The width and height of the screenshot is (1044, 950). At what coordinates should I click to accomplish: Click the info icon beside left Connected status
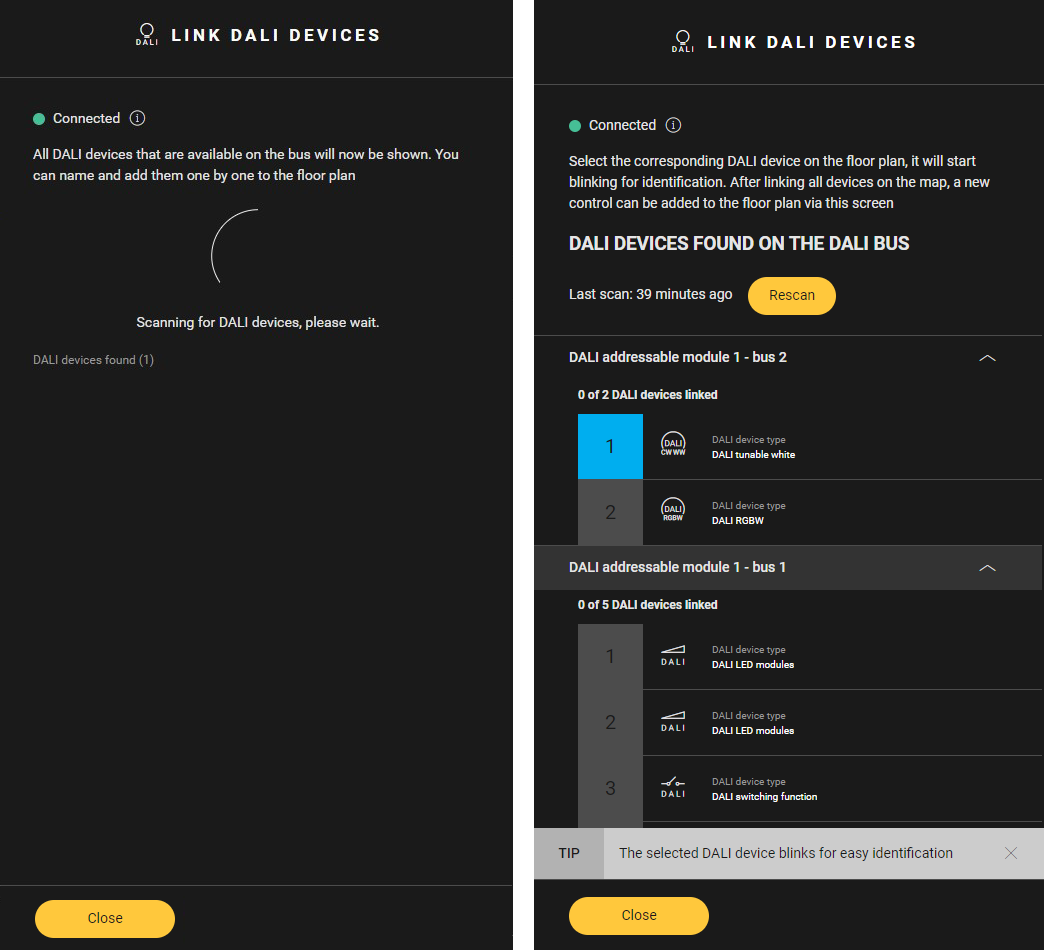[x=138, y=118]
